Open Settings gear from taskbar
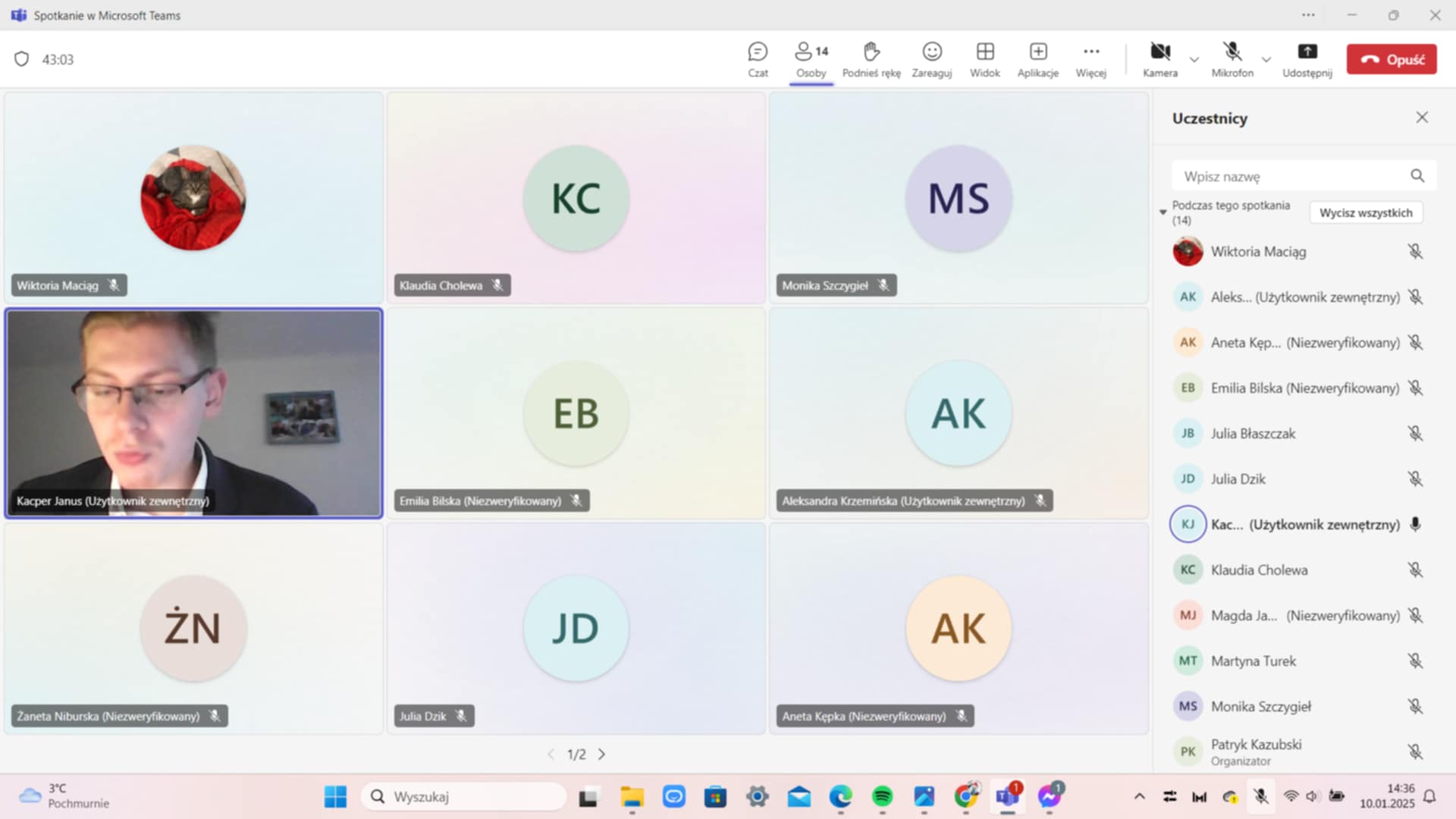1456x819 pixels. [x=757, y=797]
